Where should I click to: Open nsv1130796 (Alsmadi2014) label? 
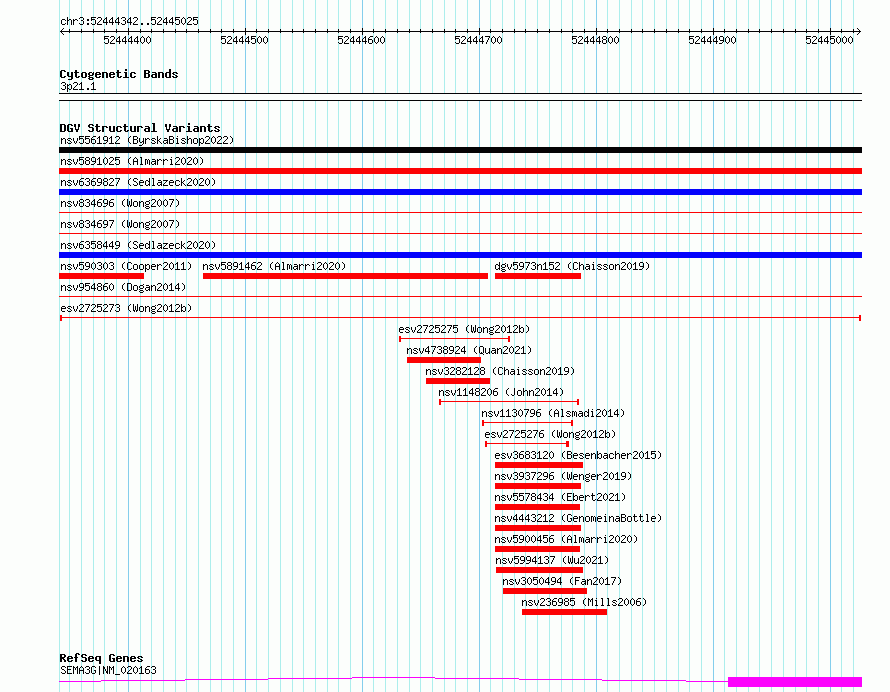click(x=553, y=413)
